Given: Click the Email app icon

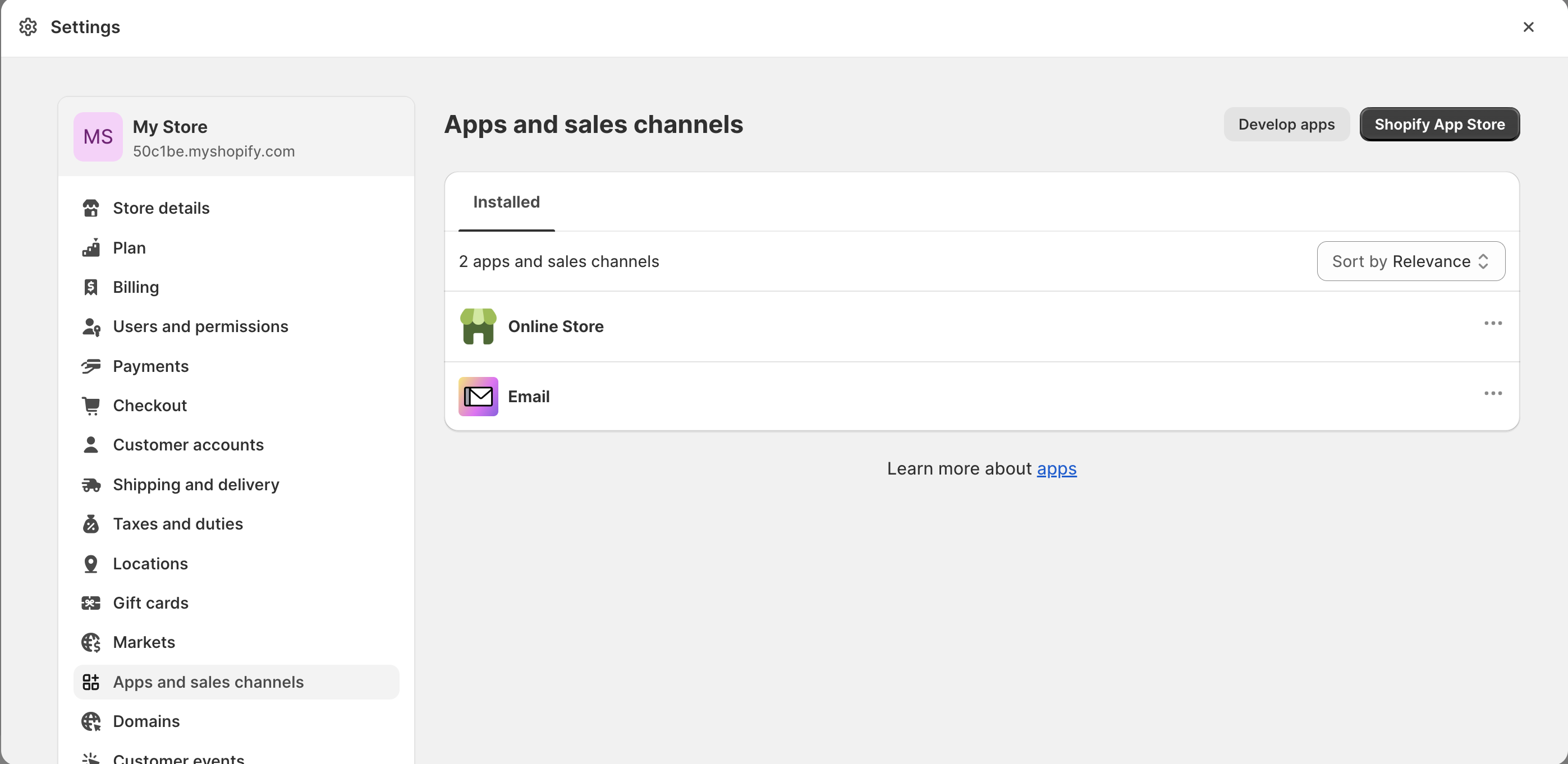Looking at the screenshot, I should tap(478, 397).
